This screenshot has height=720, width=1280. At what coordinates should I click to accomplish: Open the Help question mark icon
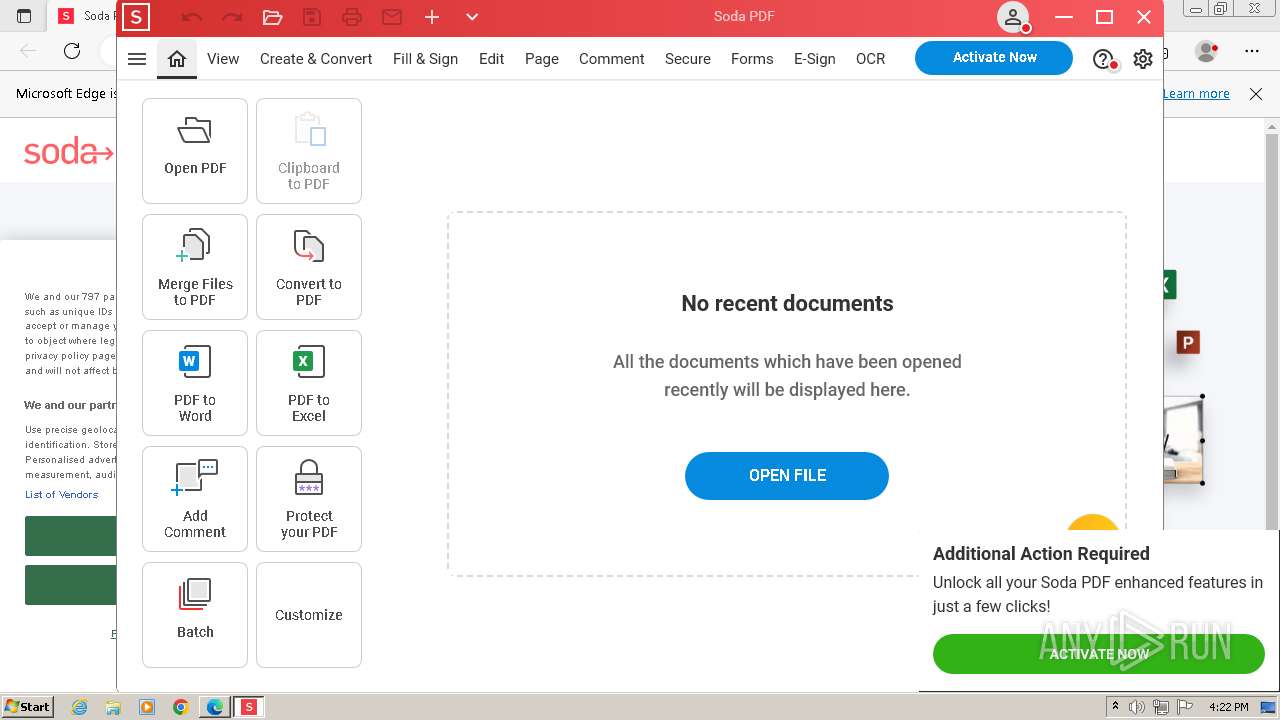coord(1104,59)
